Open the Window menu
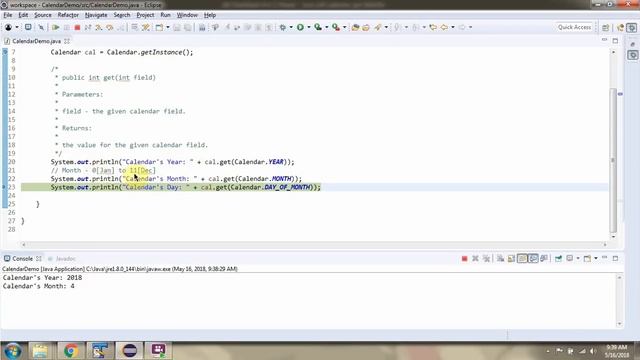 pyautogui.click(x=187, y=15)
